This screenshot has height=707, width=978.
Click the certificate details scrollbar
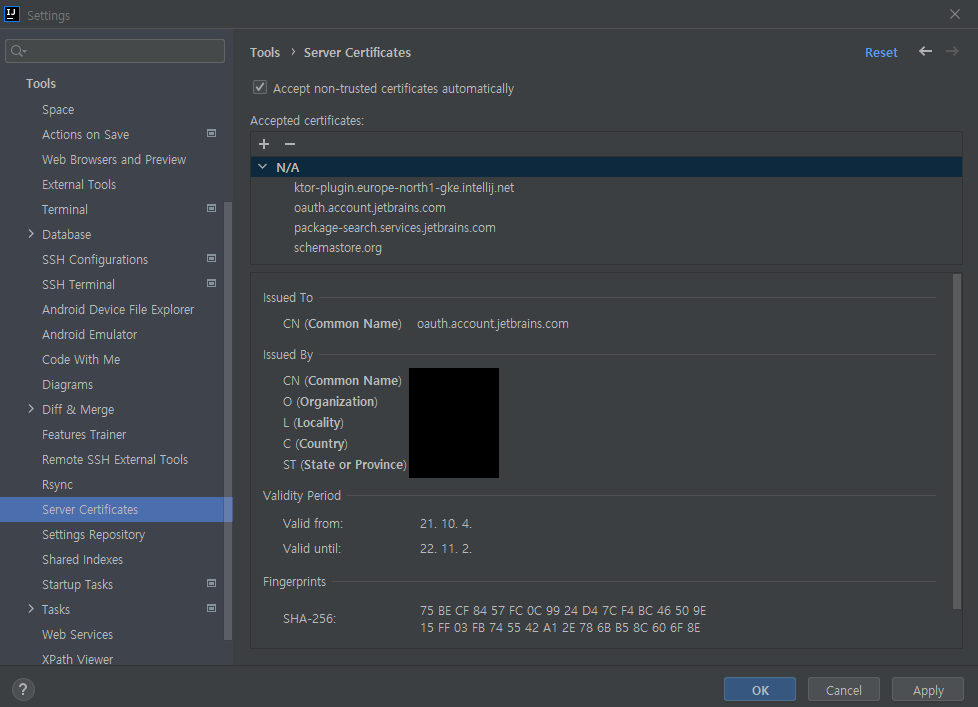coord(957,441)
